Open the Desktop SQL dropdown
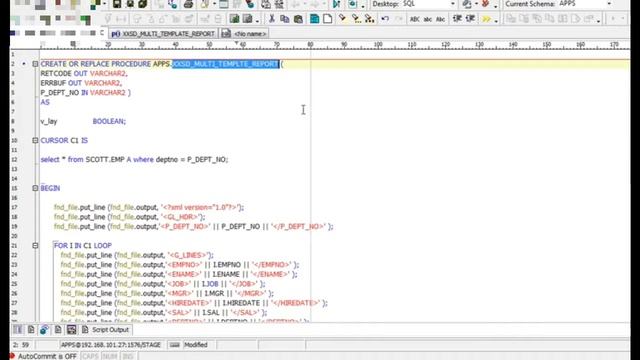The width and height of the screenshot is (640, 360). click(x=453, y=4)
